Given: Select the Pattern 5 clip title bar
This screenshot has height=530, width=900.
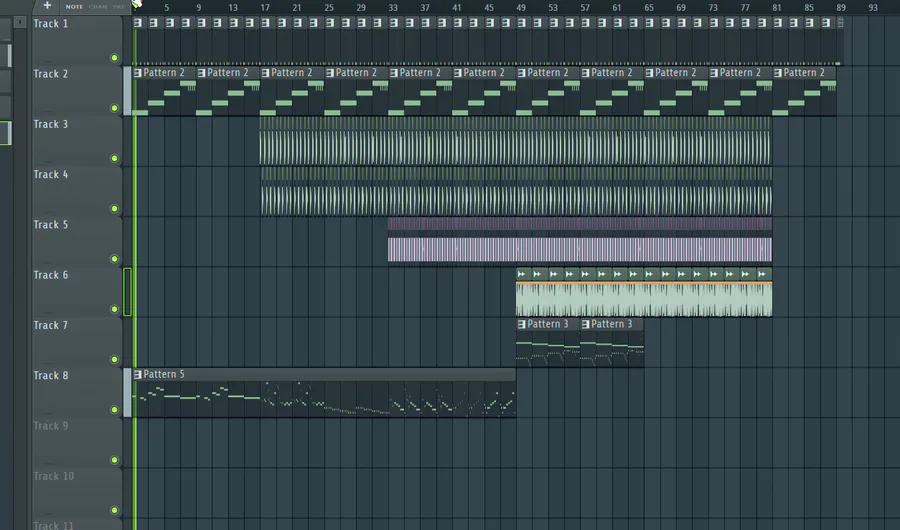Looking at the screenshot, I should 324,374.
